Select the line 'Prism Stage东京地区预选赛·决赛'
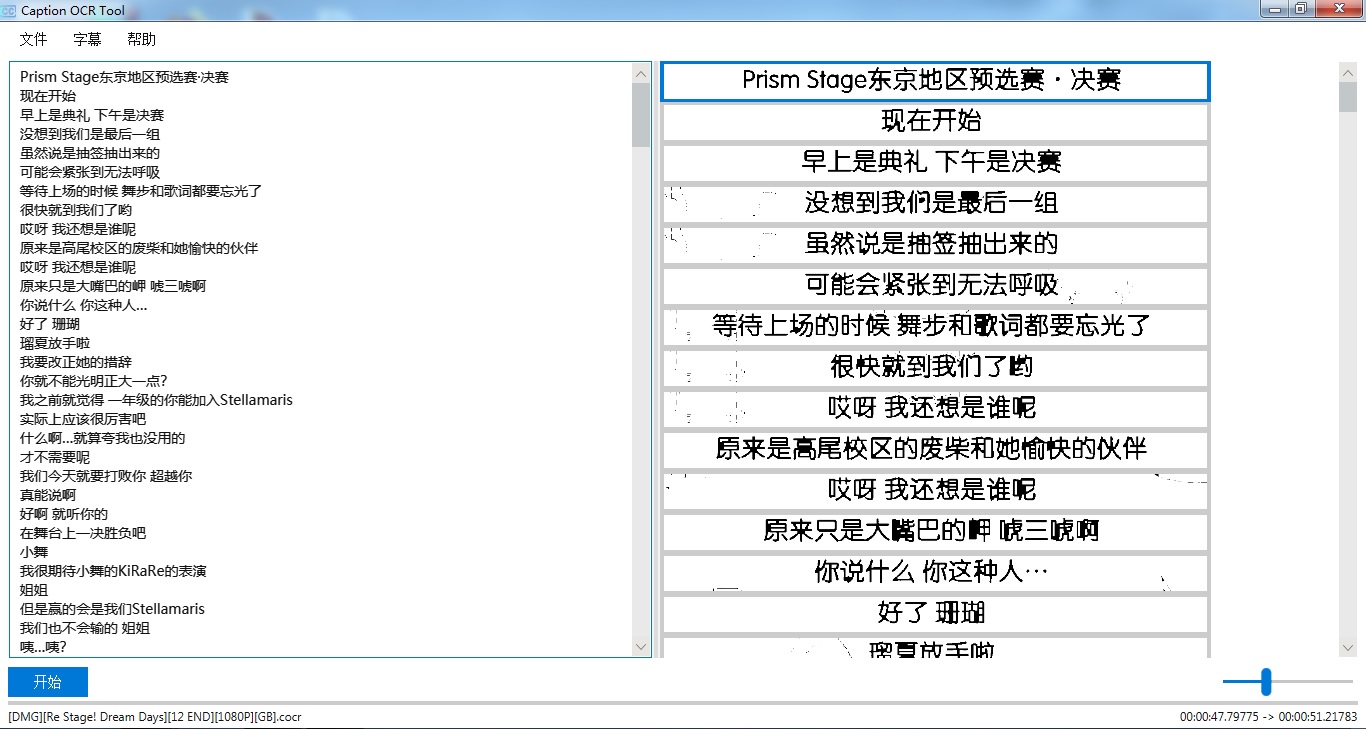 [x=124, y=77]
